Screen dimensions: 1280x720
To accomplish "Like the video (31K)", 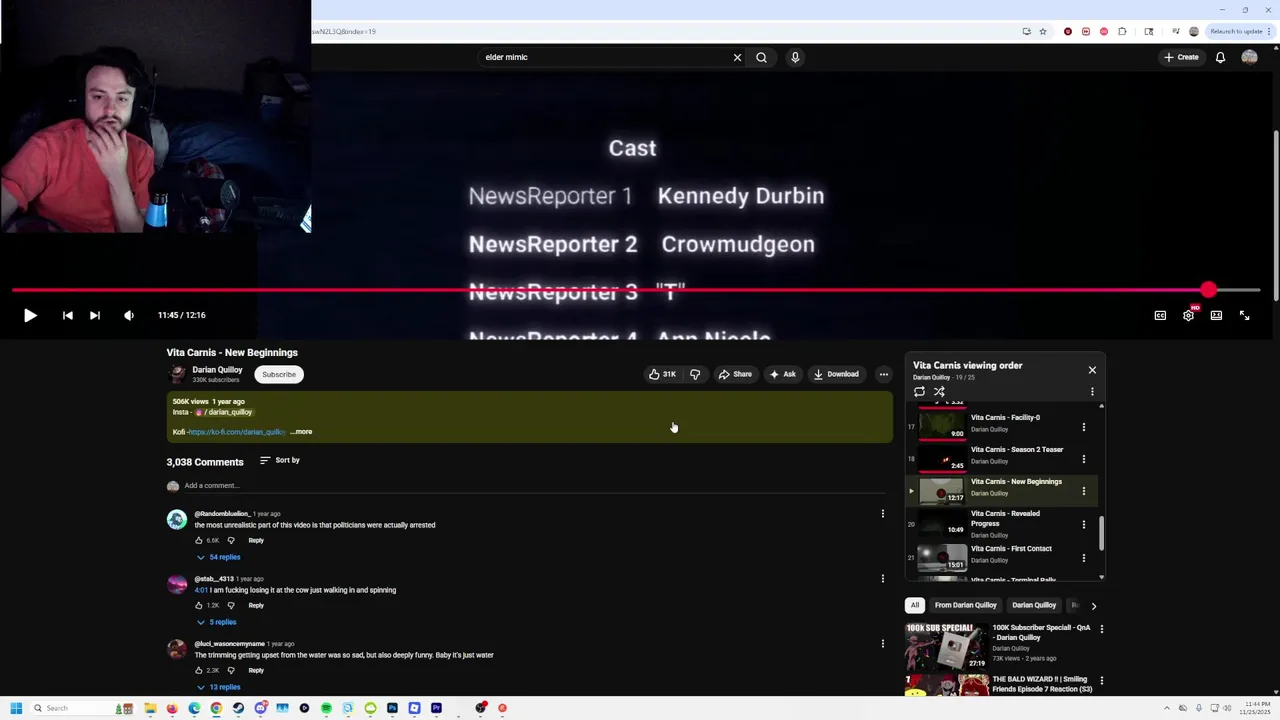I will 662,374.
